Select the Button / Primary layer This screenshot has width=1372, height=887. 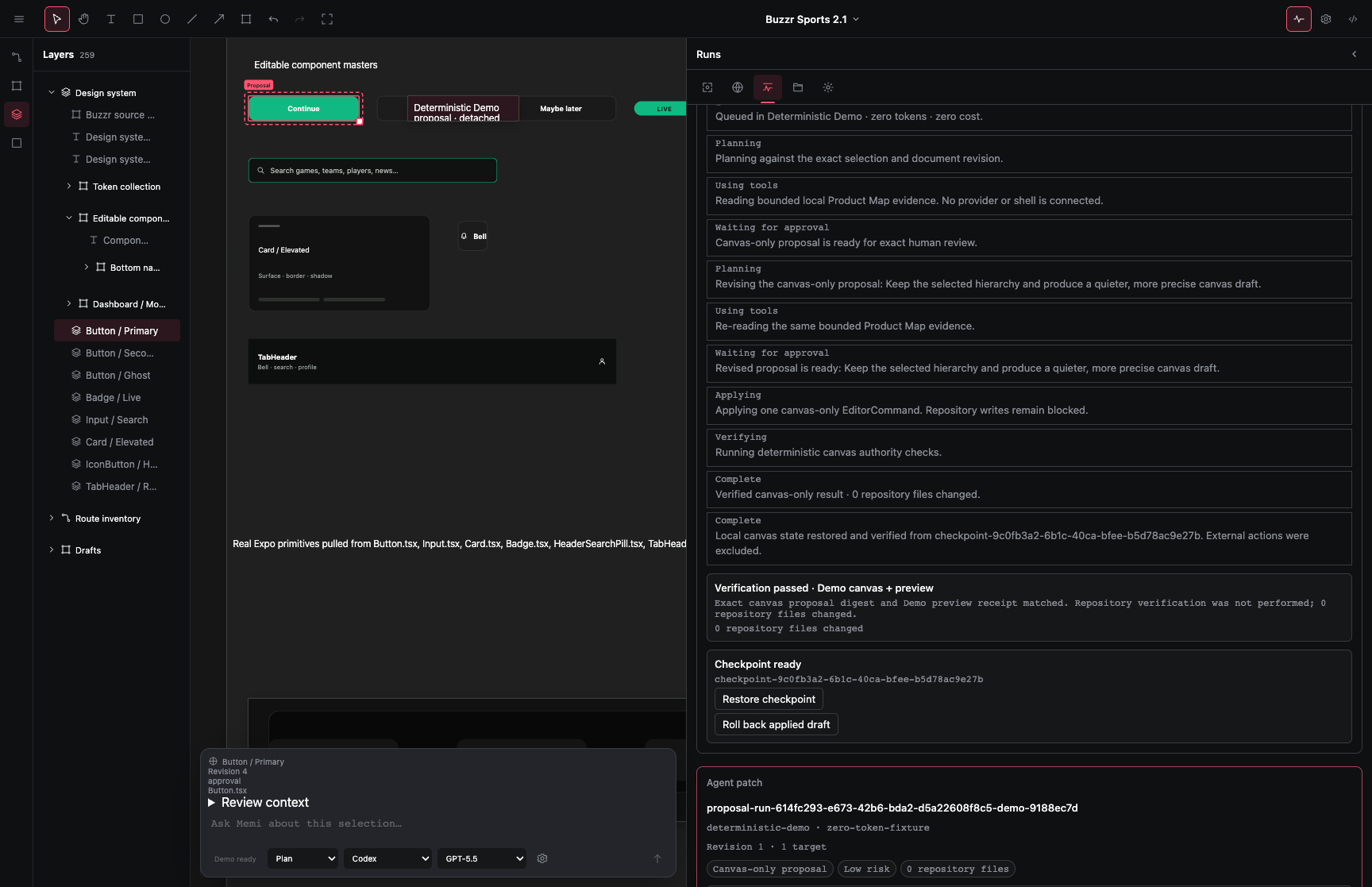(x=117, y=330)
